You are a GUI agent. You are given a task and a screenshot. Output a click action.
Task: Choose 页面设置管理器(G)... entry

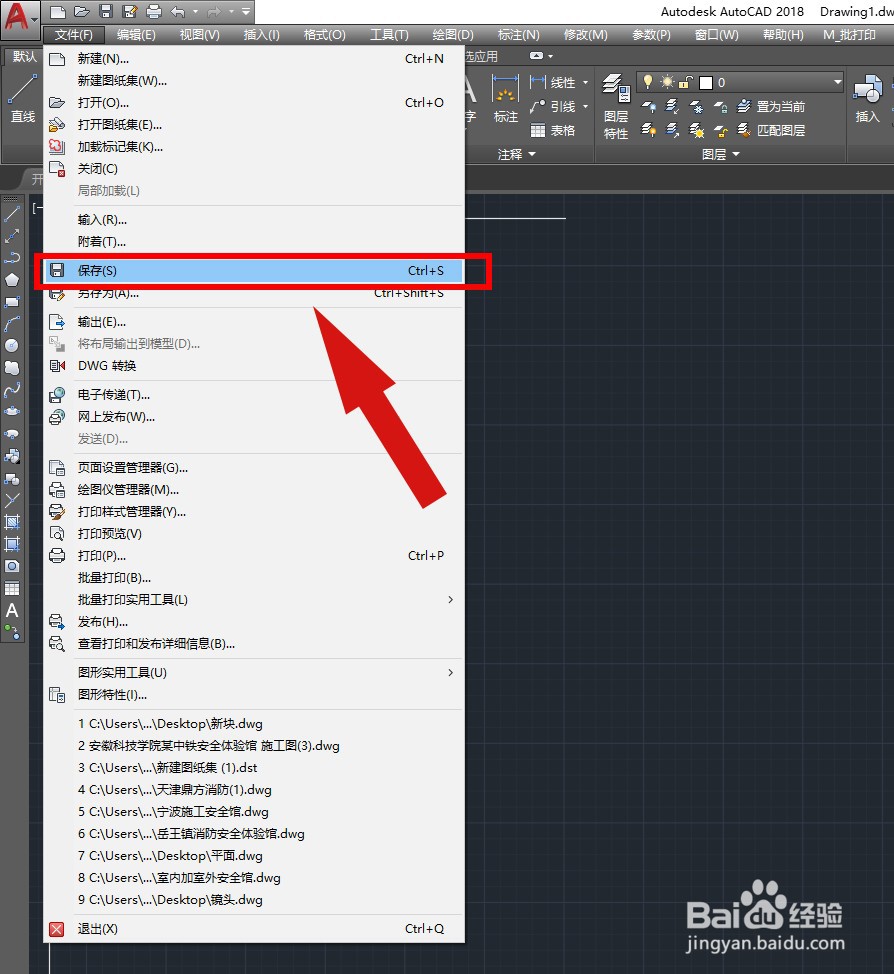coord(253,468)
